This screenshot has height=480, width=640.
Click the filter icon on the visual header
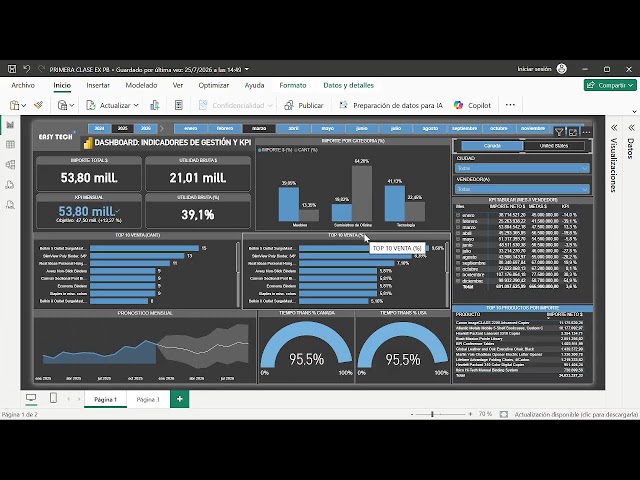point(559,132)
